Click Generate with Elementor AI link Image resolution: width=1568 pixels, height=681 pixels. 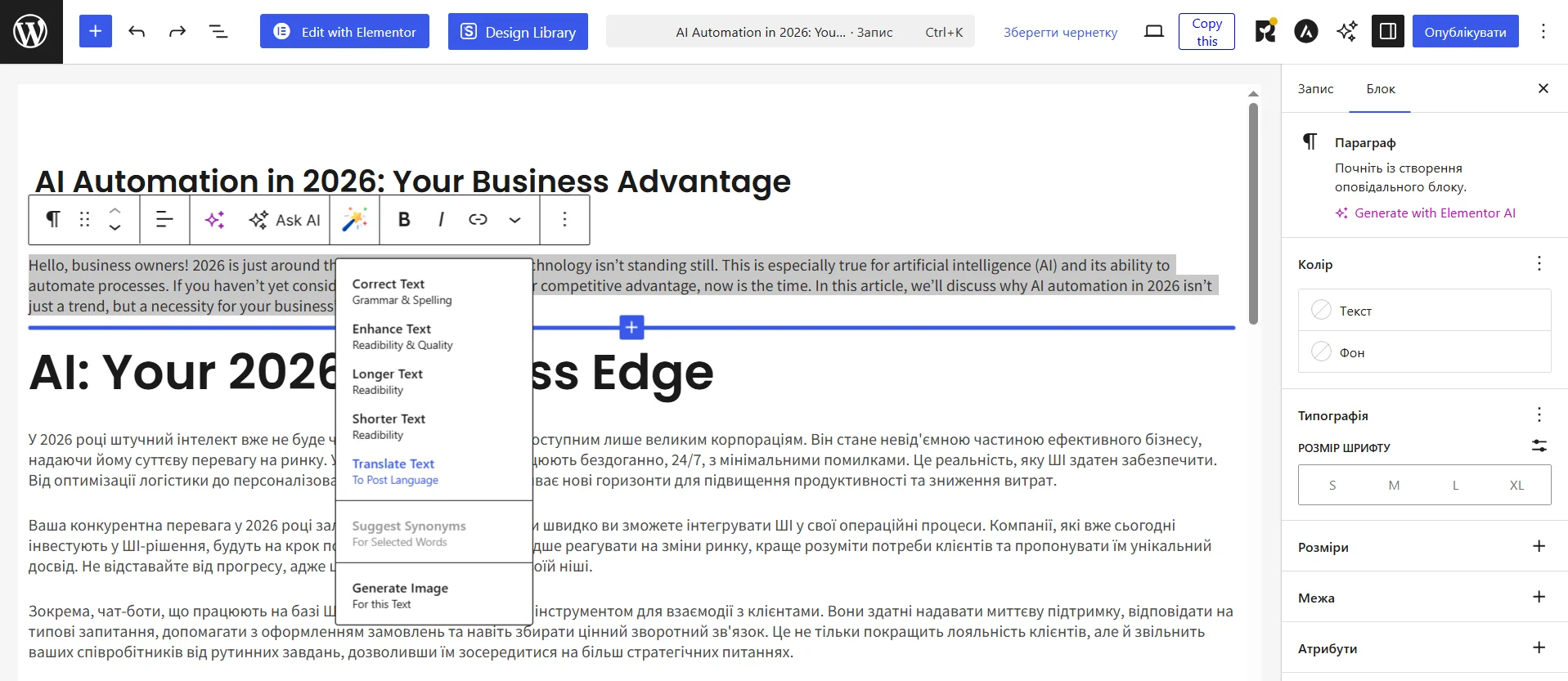(x=1434, y=213)
